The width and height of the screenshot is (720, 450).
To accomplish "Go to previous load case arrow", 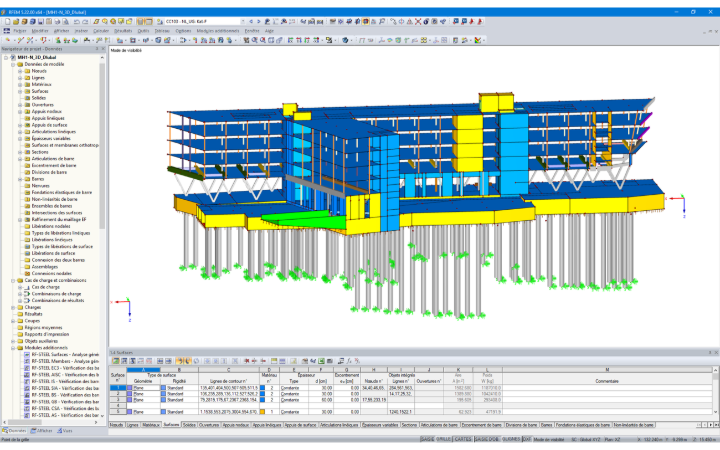I will click(x=251, y=22).
